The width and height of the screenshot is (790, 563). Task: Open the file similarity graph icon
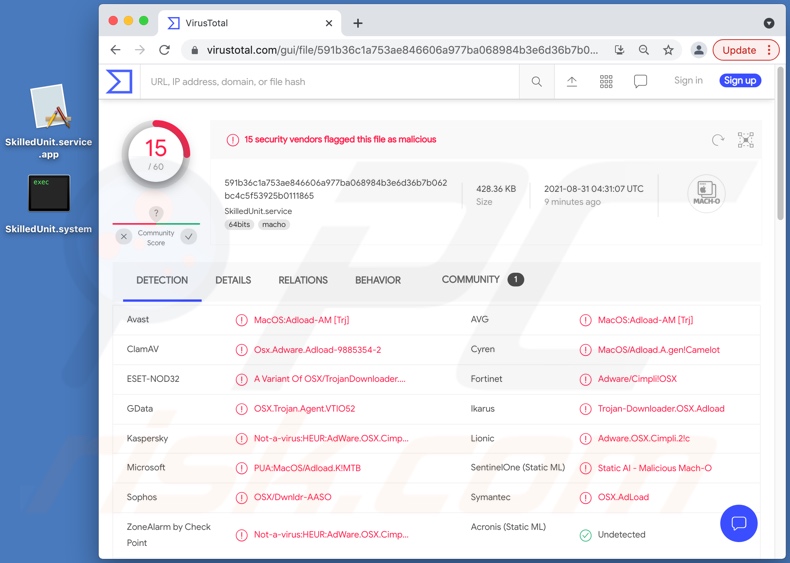click(746, 140)
